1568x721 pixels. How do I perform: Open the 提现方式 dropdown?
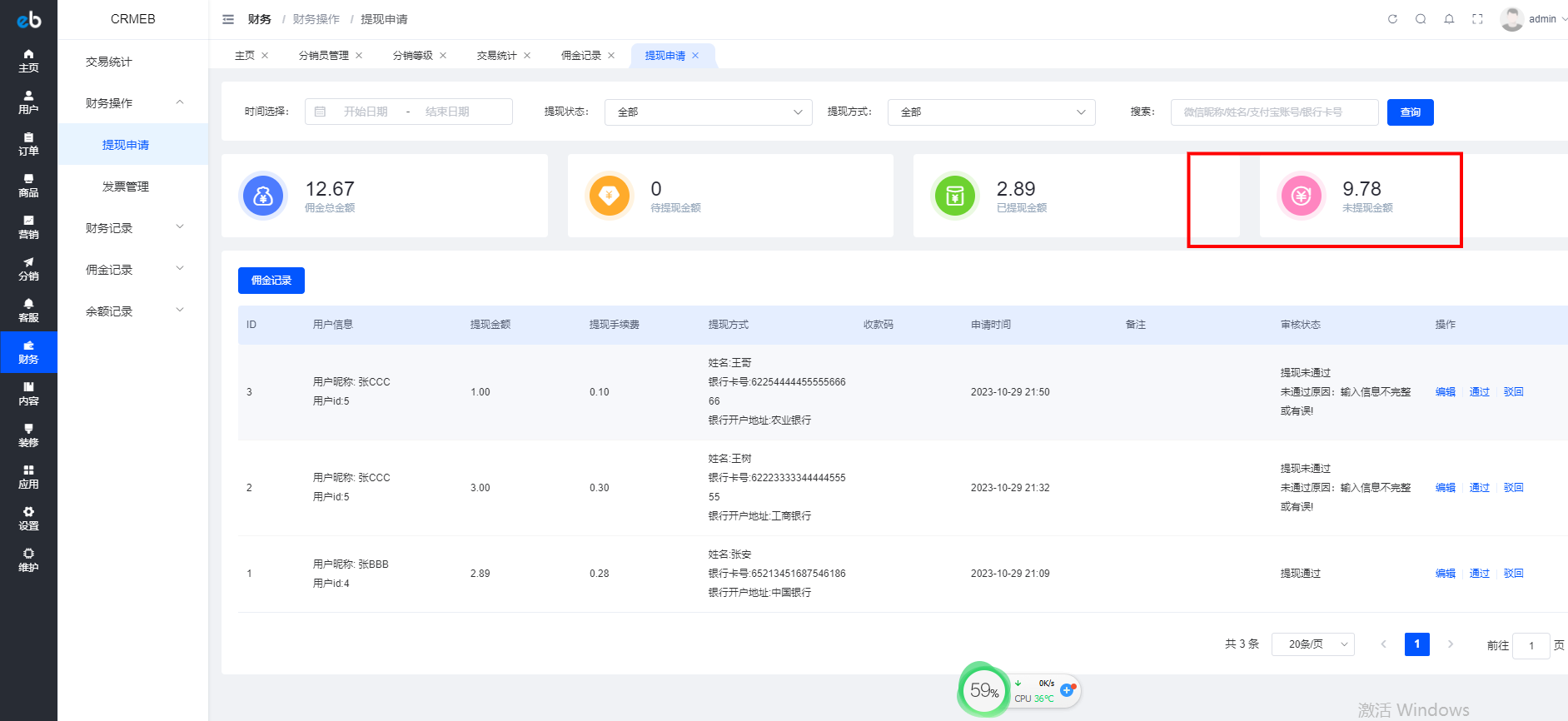coord(992,112)
